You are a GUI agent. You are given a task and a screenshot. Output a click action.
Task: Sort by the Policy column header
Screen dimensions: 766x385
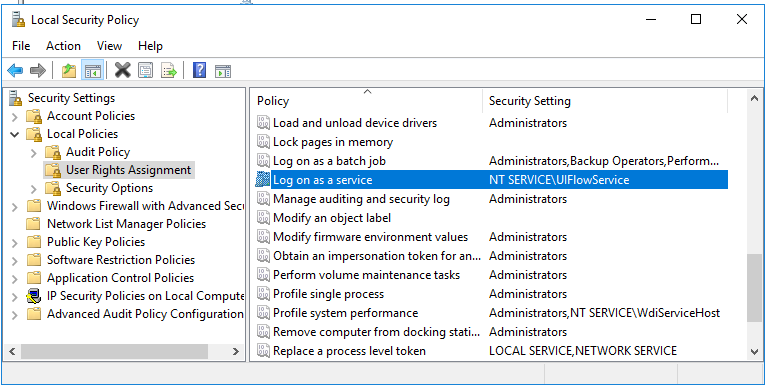click(x=367, y=101)
